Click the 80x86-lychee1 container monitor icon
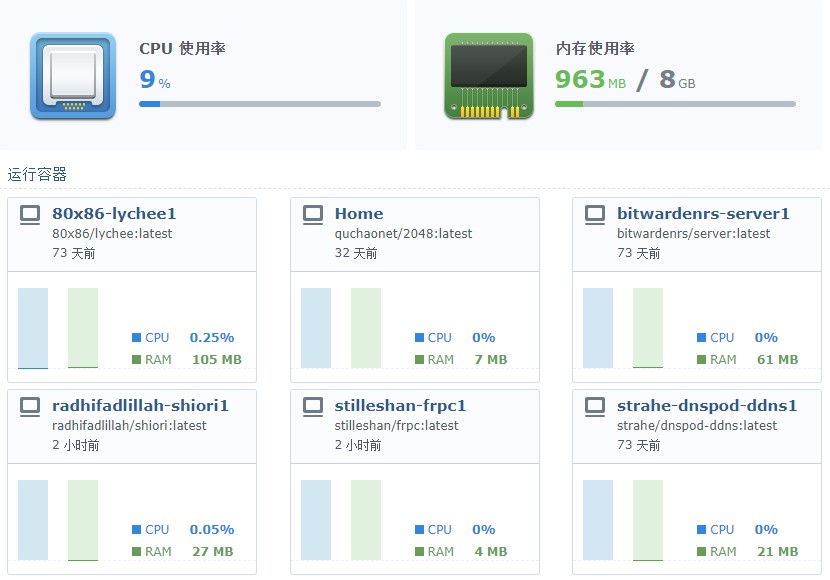The image size is (830, 580). (x=30, y=213)
